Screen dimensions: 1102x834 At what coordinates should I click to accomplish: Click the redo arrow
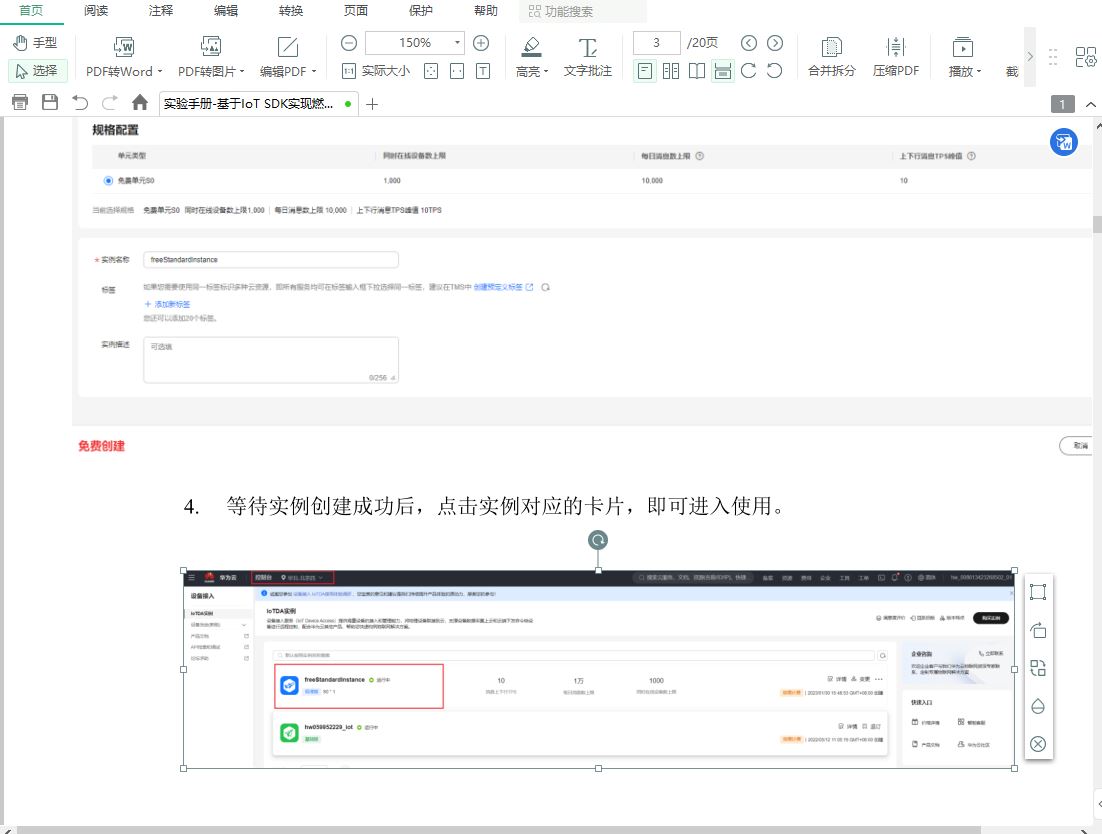tap(110, 103)
